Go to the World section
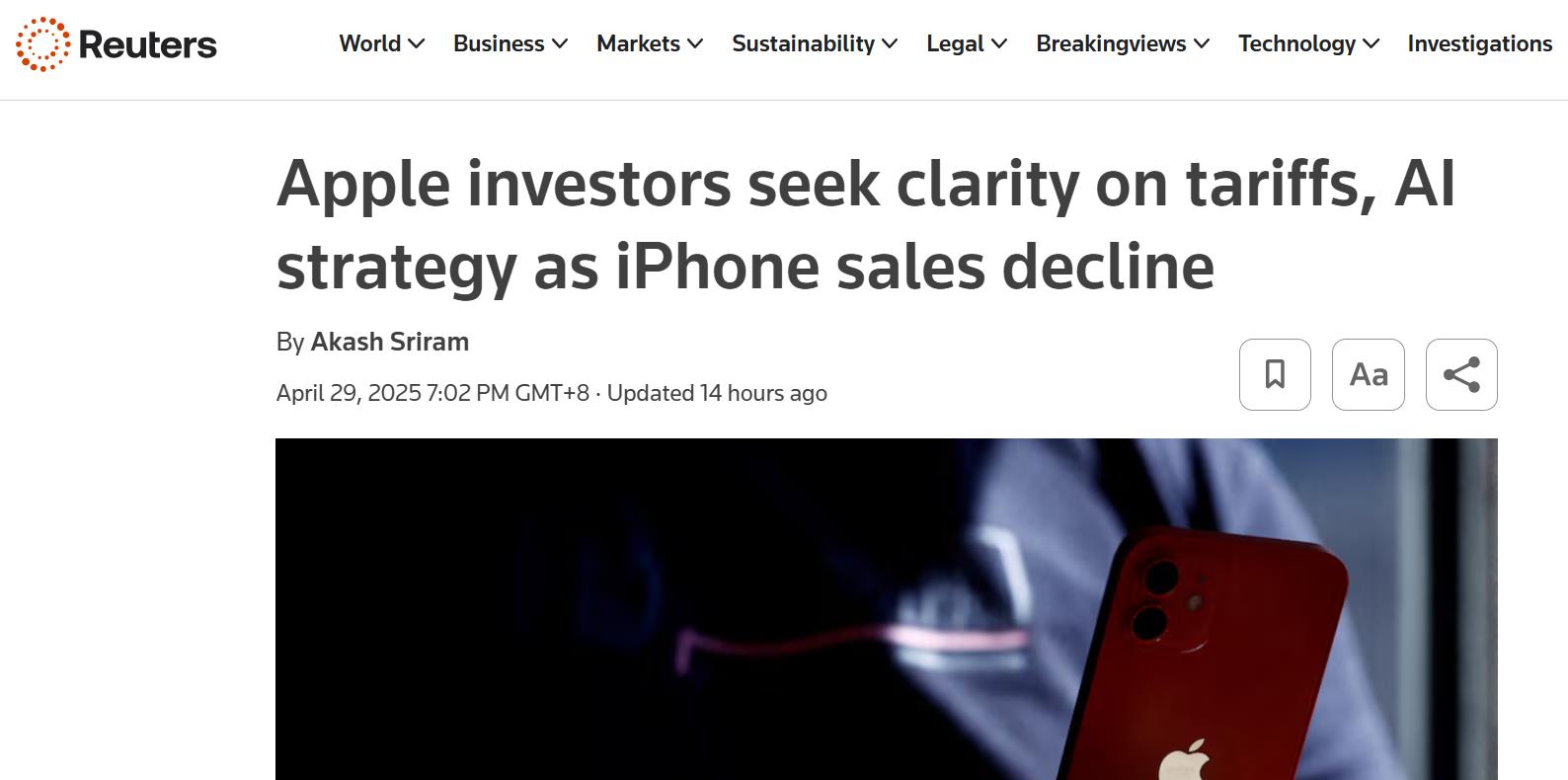Image resolution: width=1568 pixels, height=780 pixels. 369,44
